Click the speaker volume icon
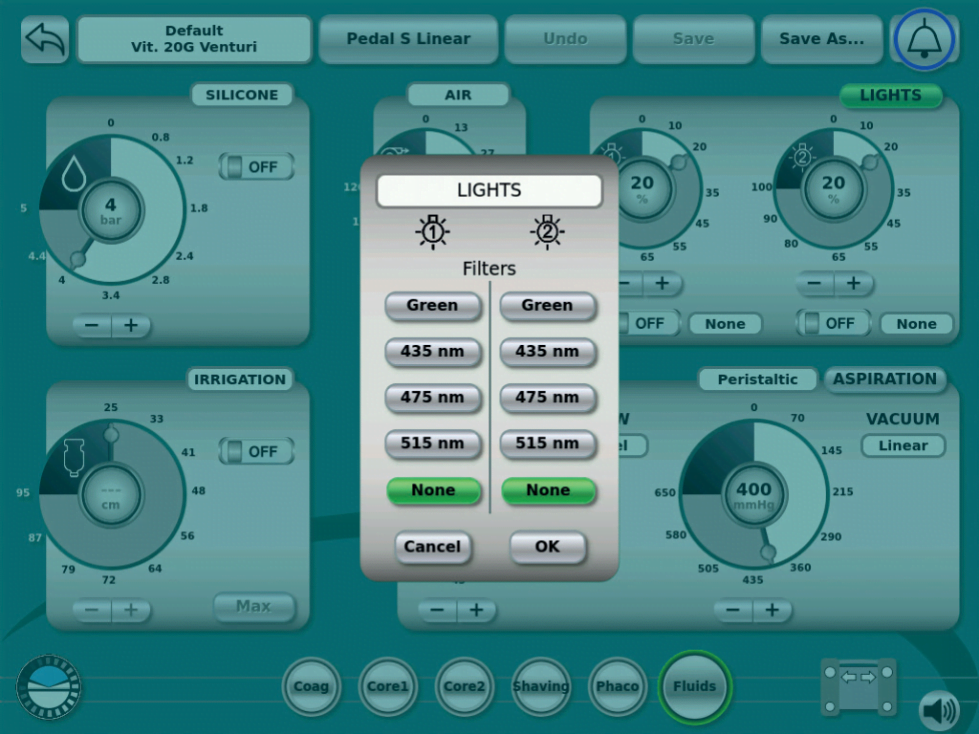Image resolution: width=979 pixels, height=734 pixels. point(938,710)
